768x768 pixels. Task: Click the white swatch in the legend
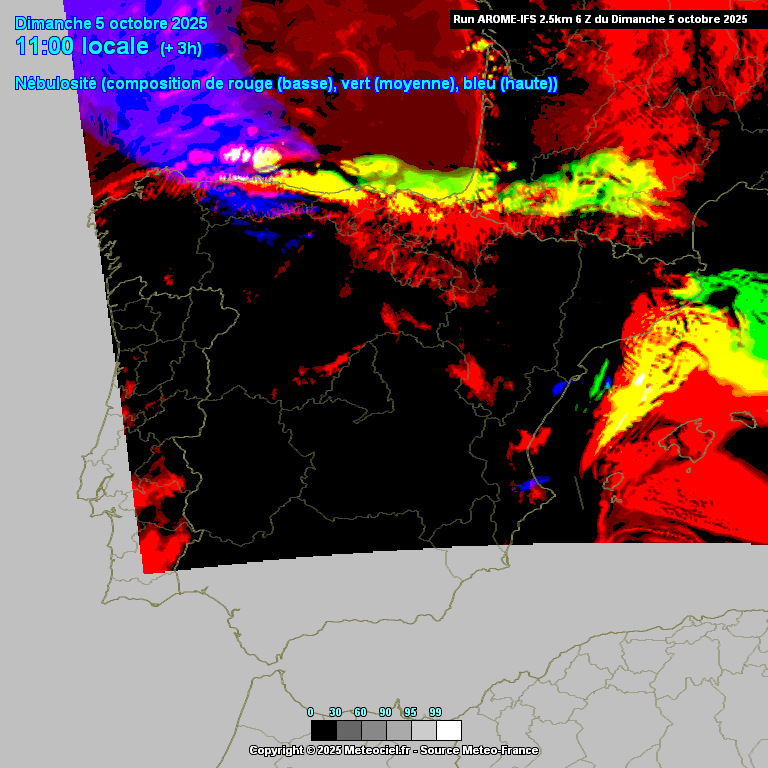448,730
